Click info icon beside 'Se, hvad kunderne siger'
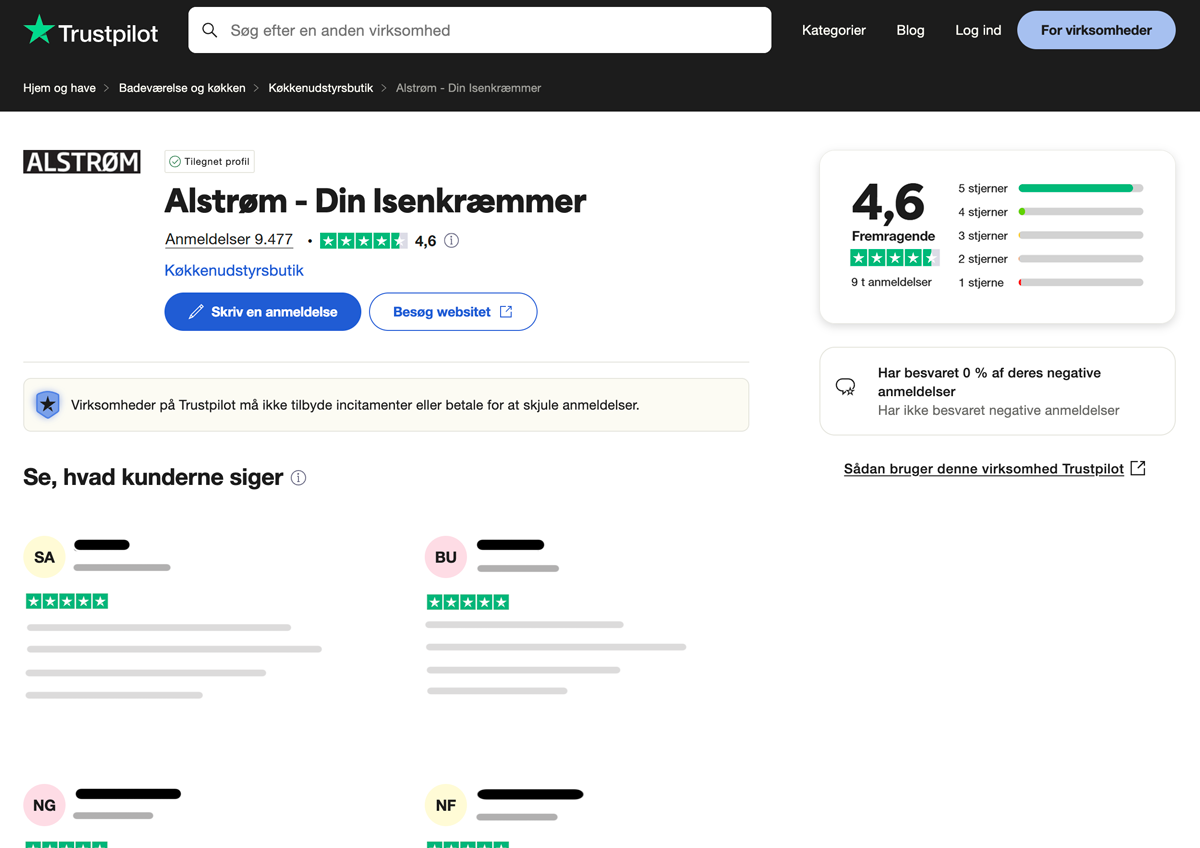This screenshot has height=848, width=1200. point(298,478)
